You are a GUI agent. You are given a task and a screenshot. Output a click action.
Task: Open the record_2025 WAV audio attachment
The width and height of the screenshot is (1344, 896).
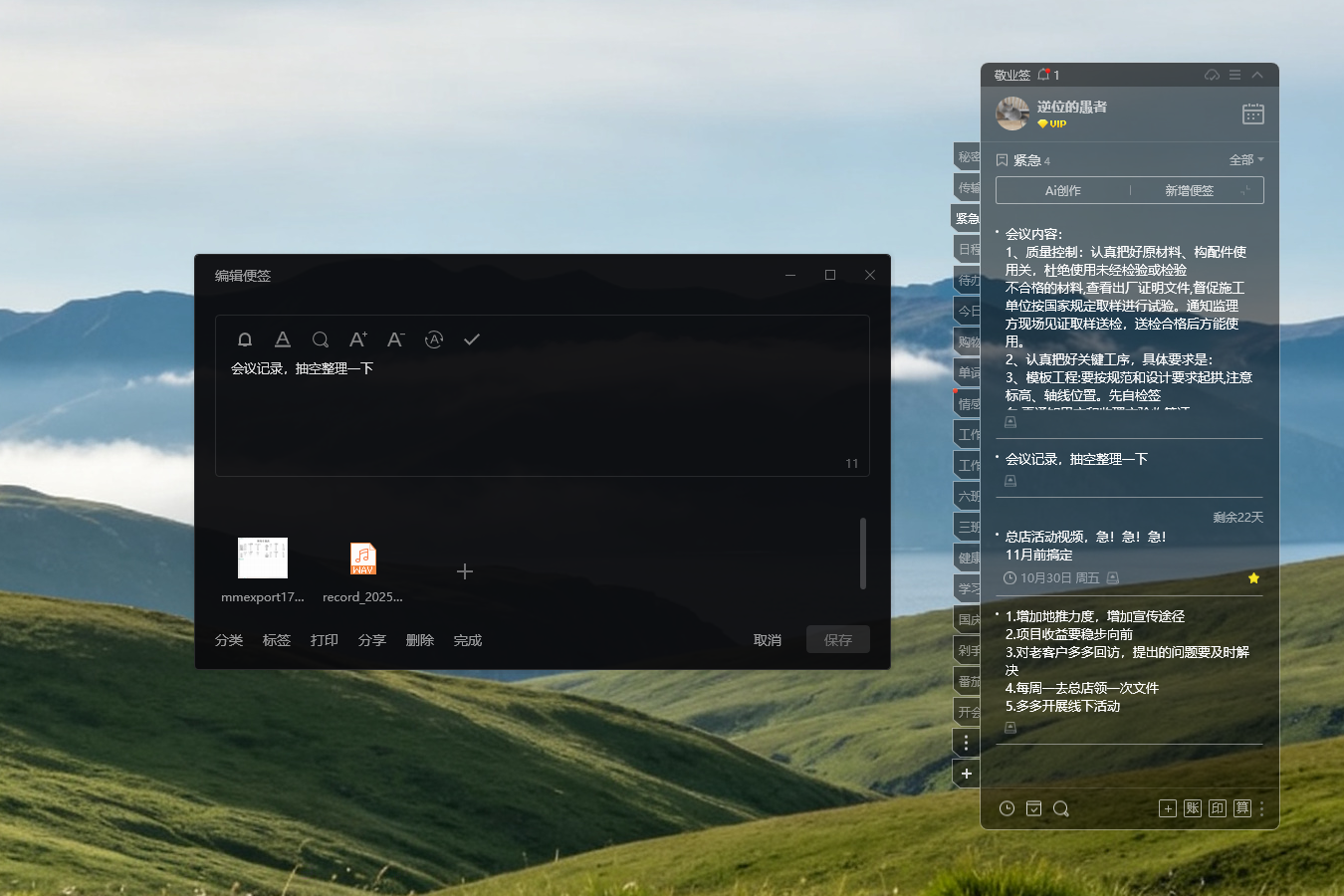click(362, 559)
